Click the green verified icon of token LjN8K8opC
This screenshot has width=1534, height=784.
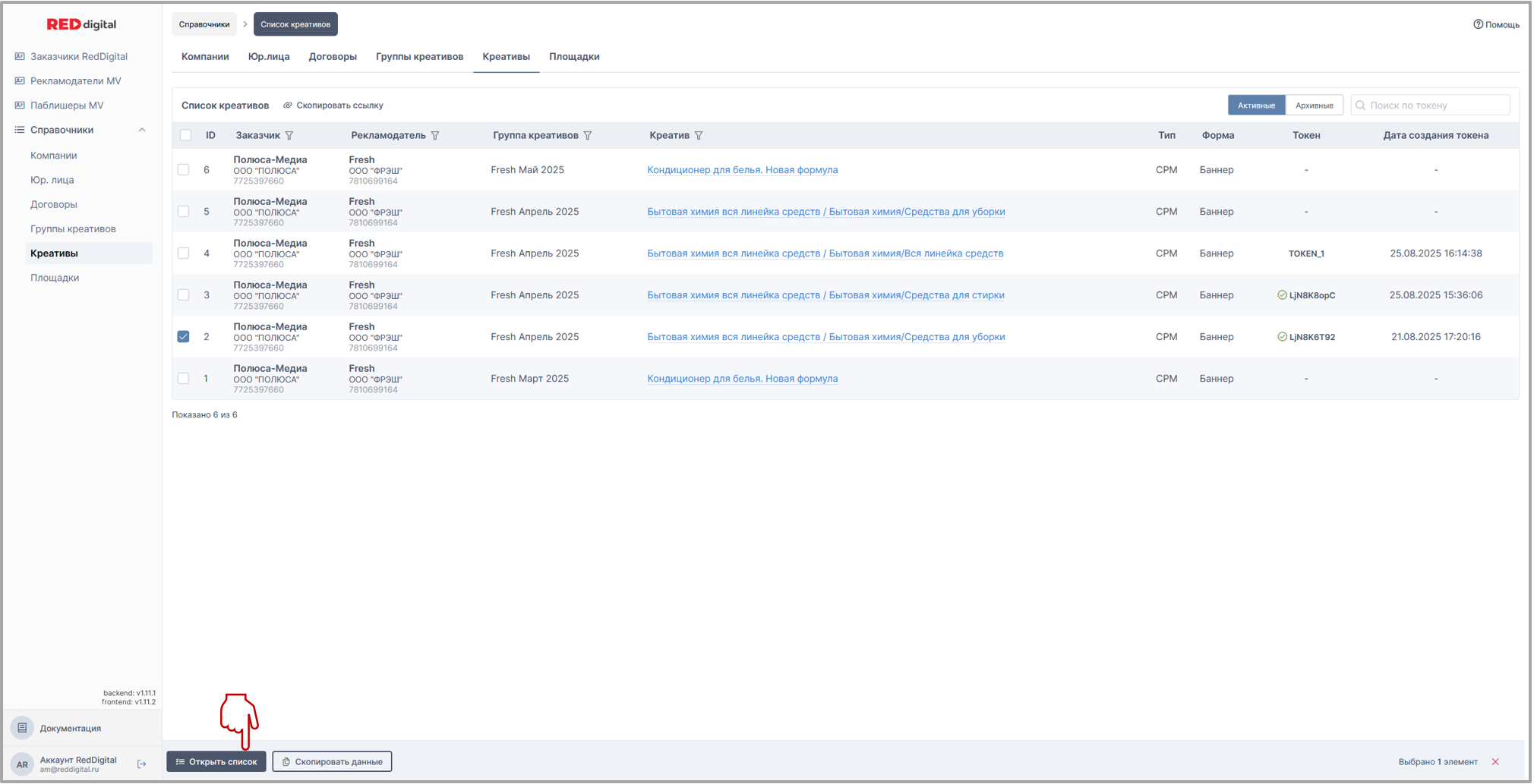click(x=1282, y=295)
